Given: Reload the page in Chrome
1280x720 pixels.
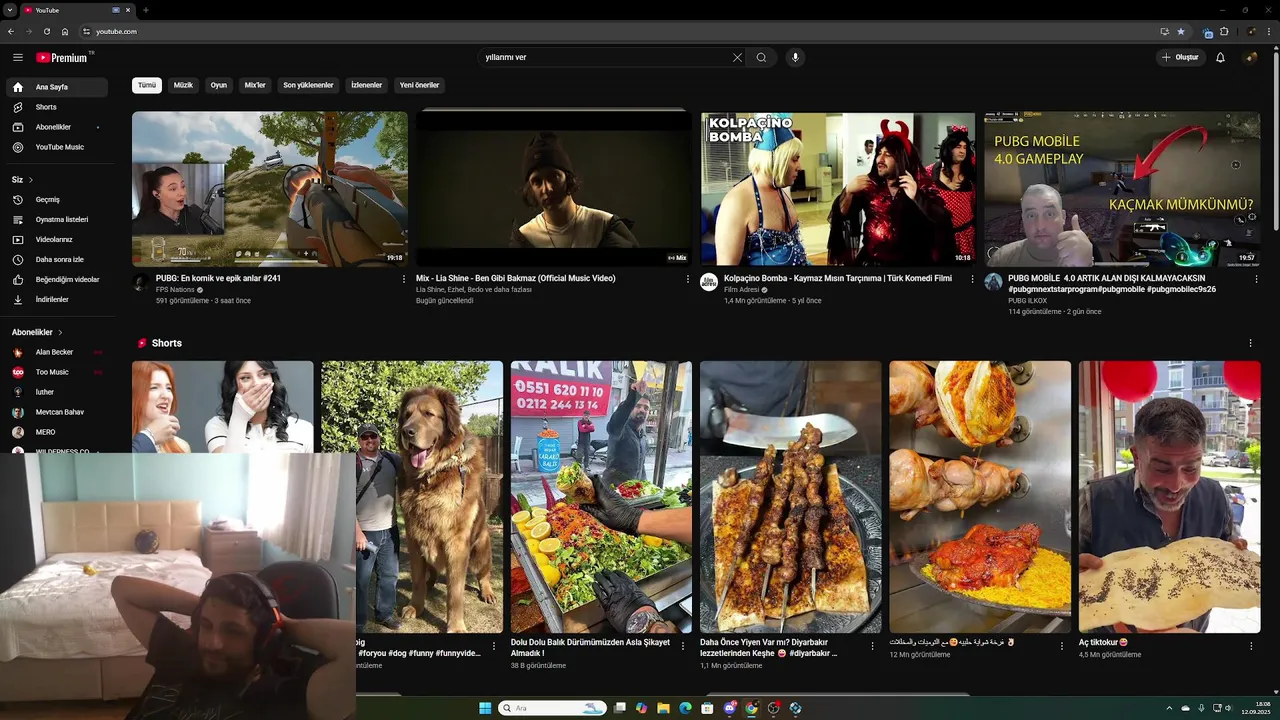Looking at the screenshot, I should pyautogui.click(x=46, y=31).
